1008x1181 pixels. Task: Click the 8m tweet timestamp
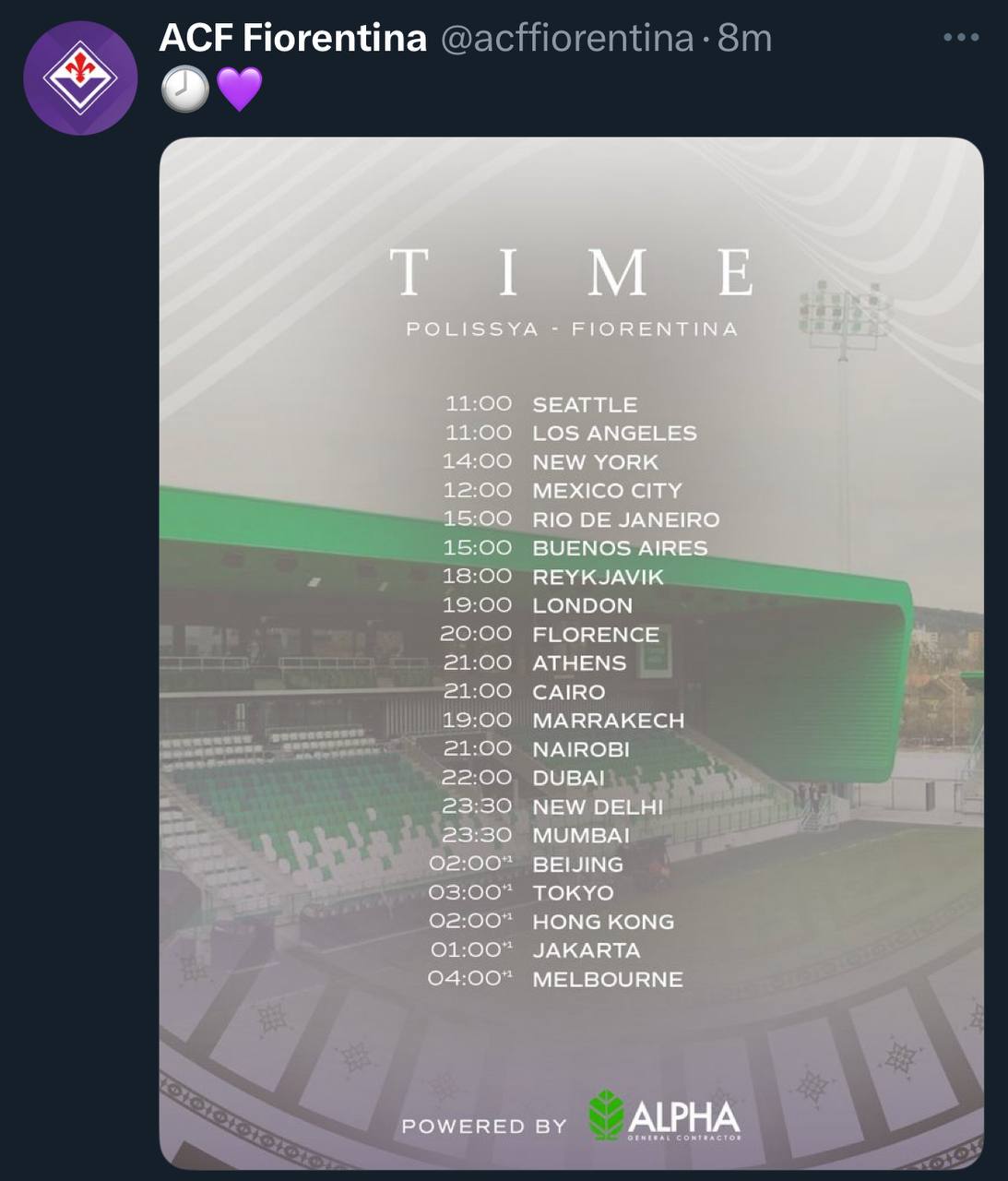(x=744, y=38)
